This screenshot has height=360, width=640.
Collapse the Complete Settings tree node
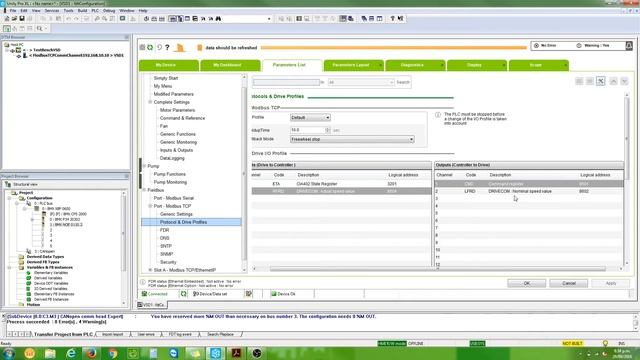[150, 102]
